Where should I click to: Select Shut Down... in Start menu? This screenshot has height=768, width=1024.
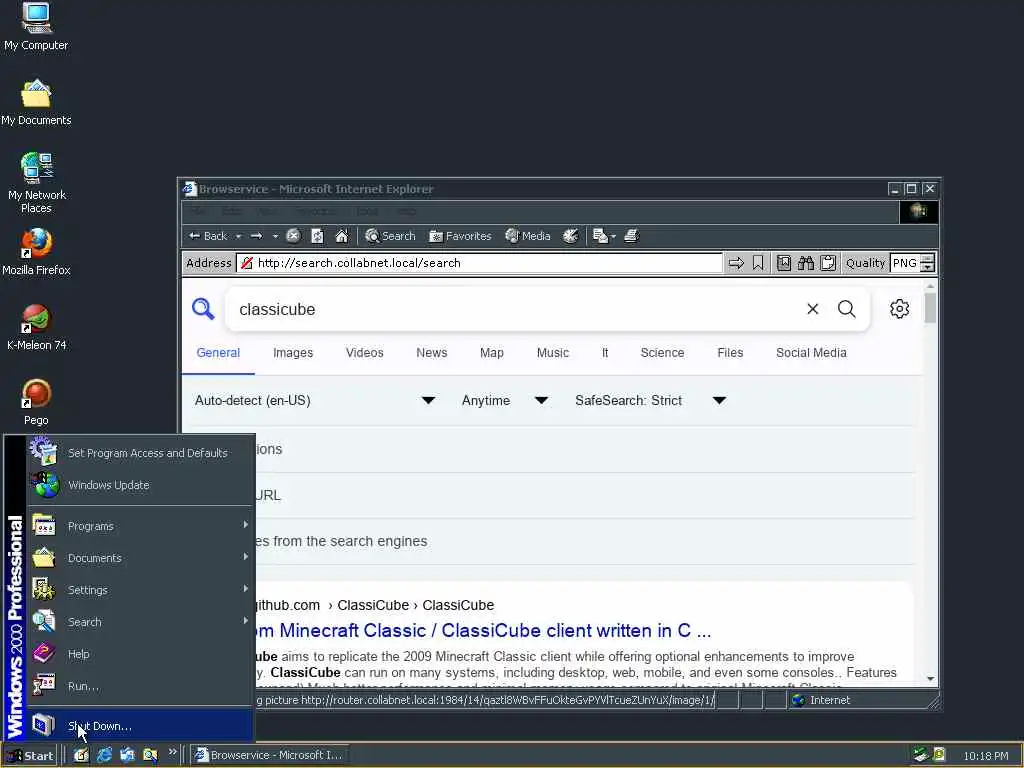coord(140,726)
